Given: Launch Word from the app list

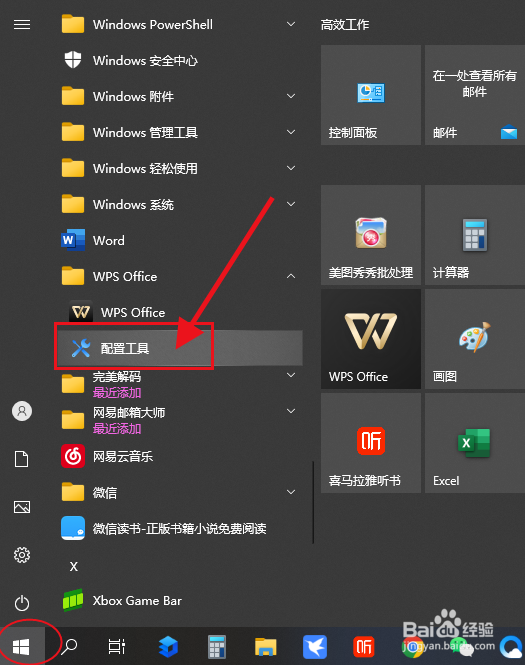Looking at the screenshot, I should coord(181,240).
